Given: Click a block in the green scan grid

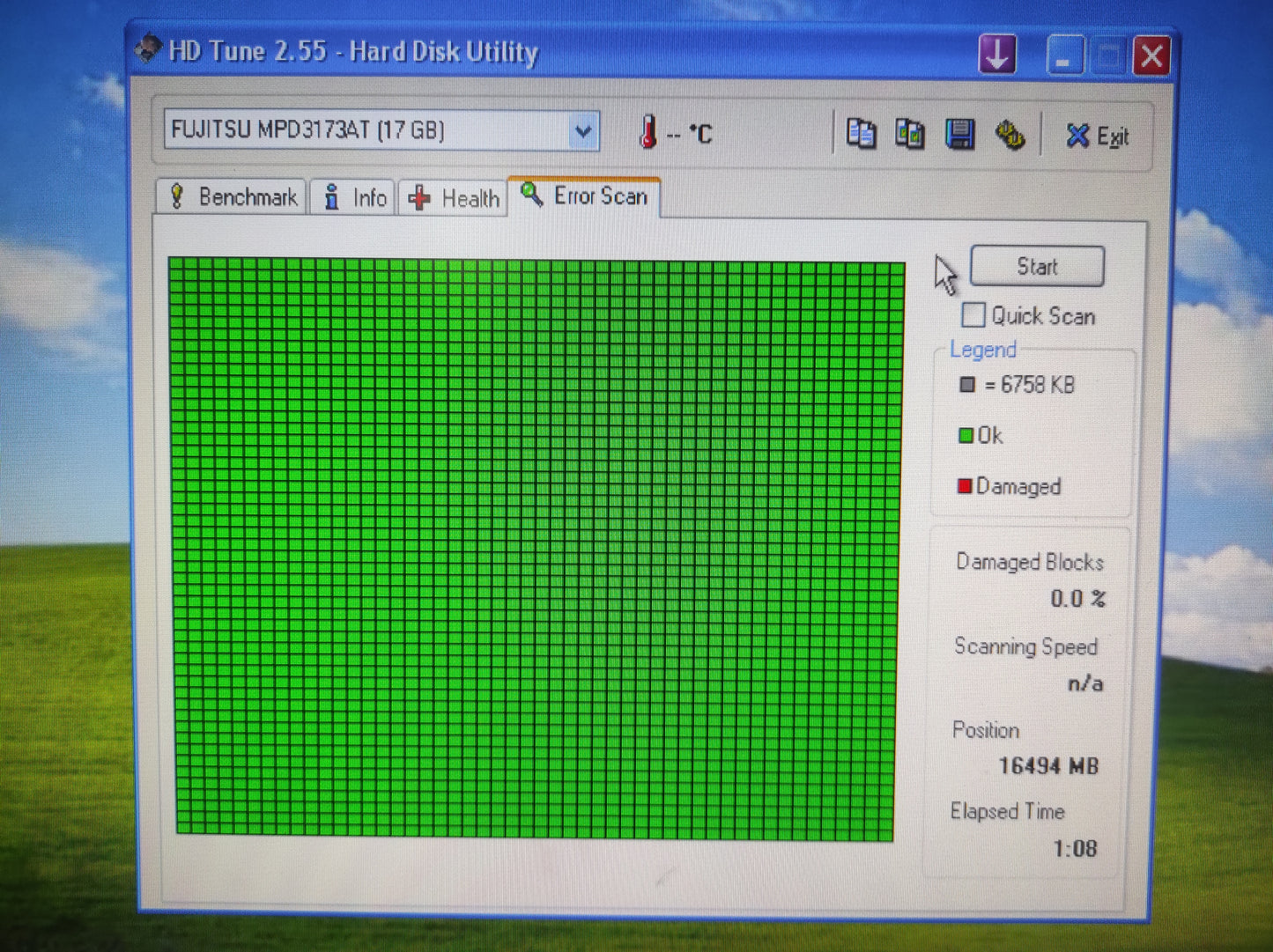Looking at the screenshot, I should 535,547.
